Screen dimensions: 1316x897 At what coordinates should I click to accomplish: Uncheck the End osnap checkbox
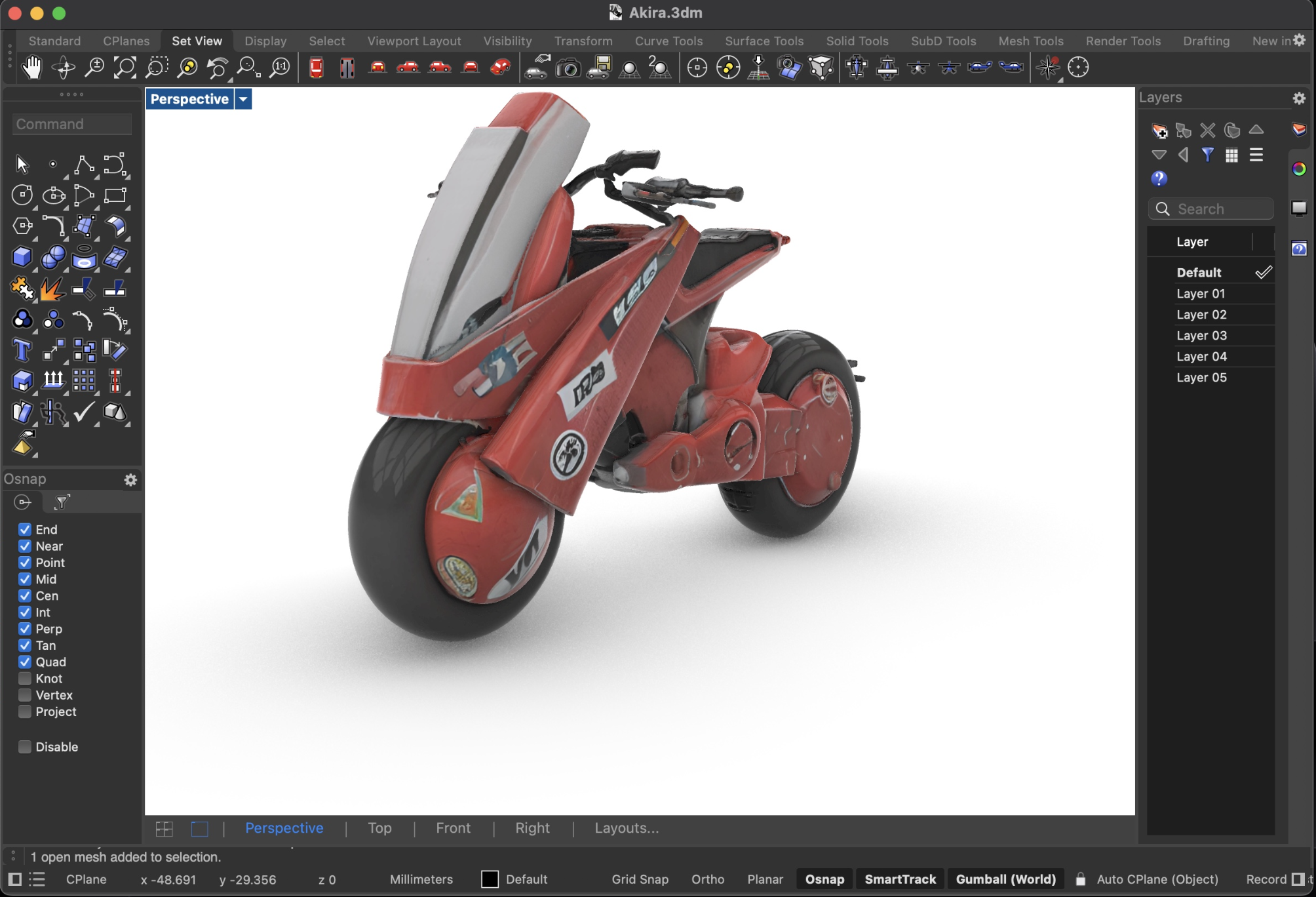pyautogui.click(x=25, y=529)
